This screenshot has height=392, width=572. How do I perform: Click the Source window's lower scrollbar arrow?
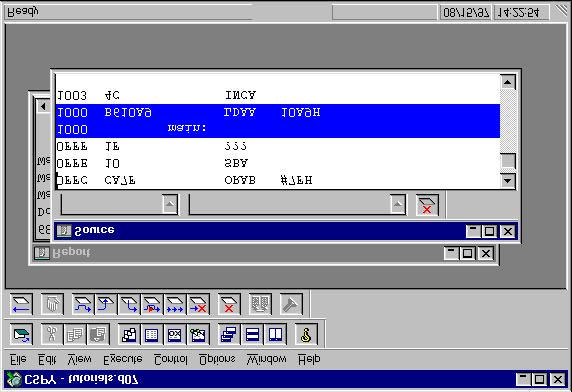pos(507,180)
